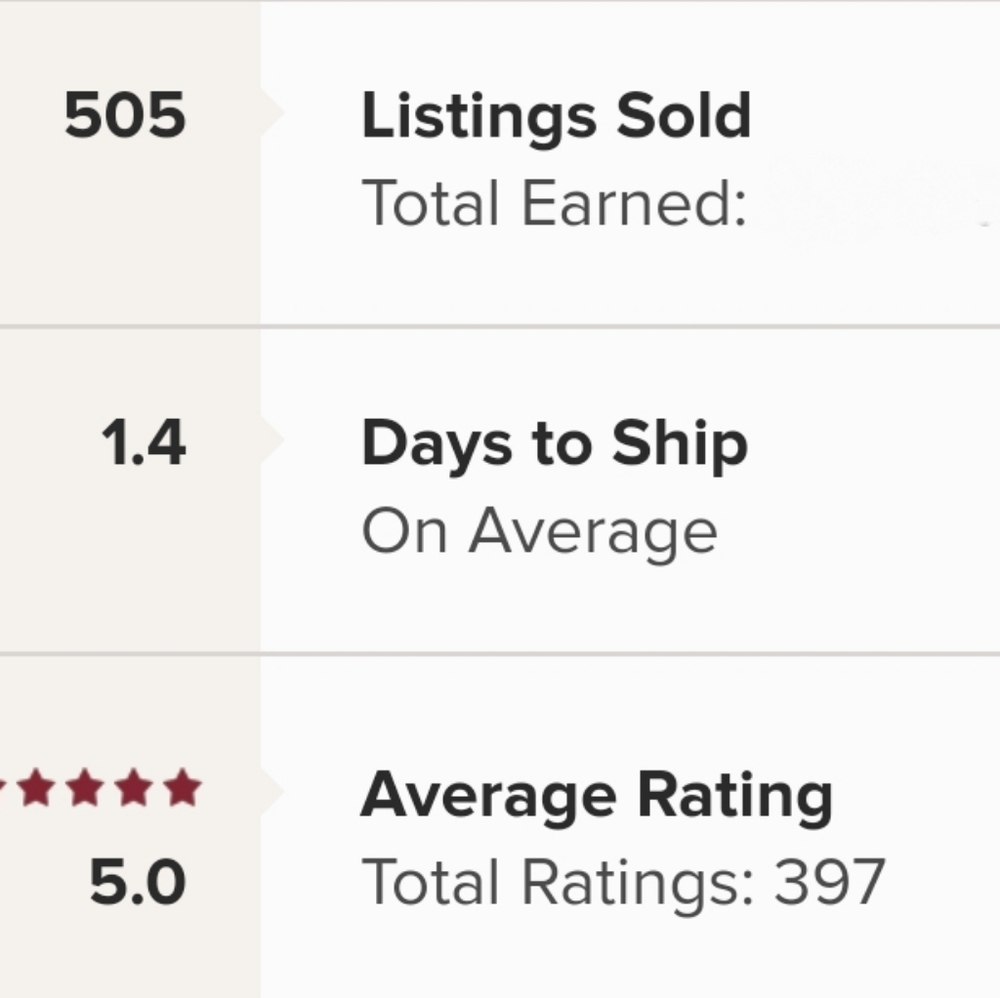
Task: Click the Total Ratings label
Action: [x=558, y=883]
